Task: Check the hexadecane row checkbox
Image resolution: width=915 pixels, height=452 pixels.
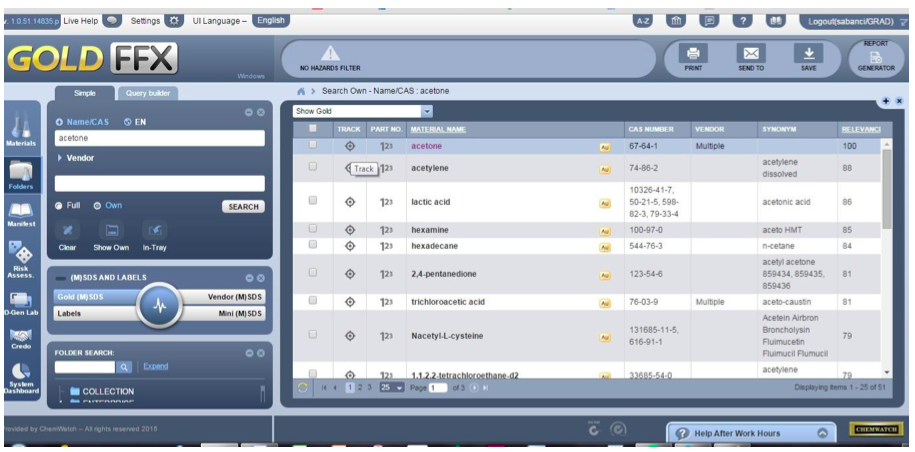Action: click(x=313, y=244)
